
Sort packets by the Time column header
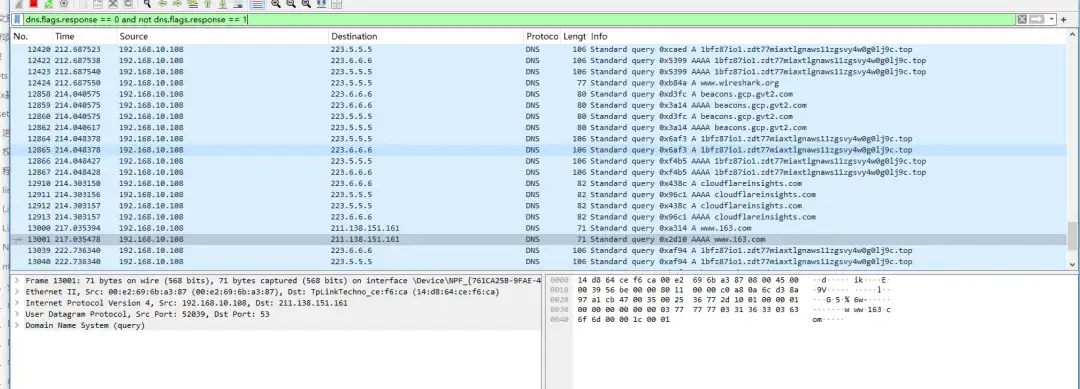tap(84, 36)
